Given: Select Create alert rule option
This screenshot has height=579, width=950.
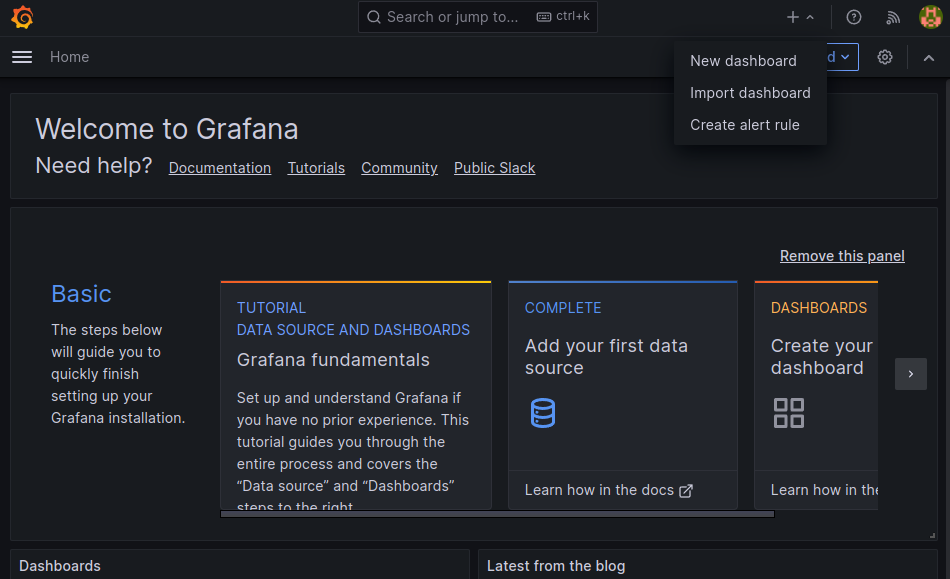Looking at the screenshot, I should coord(744,125).
